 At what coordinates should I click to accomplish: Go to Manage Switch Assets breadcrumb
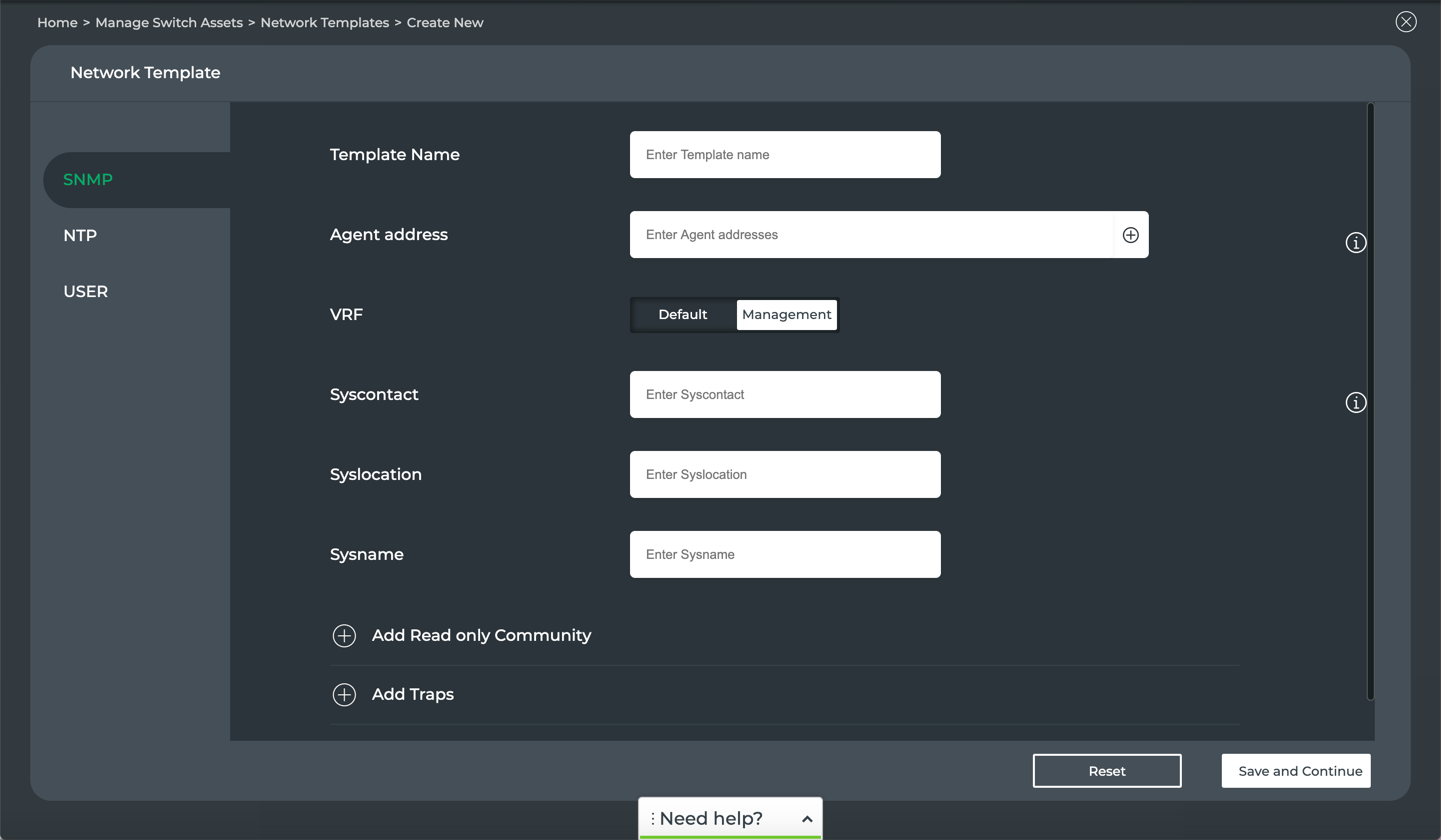[169, 22]
